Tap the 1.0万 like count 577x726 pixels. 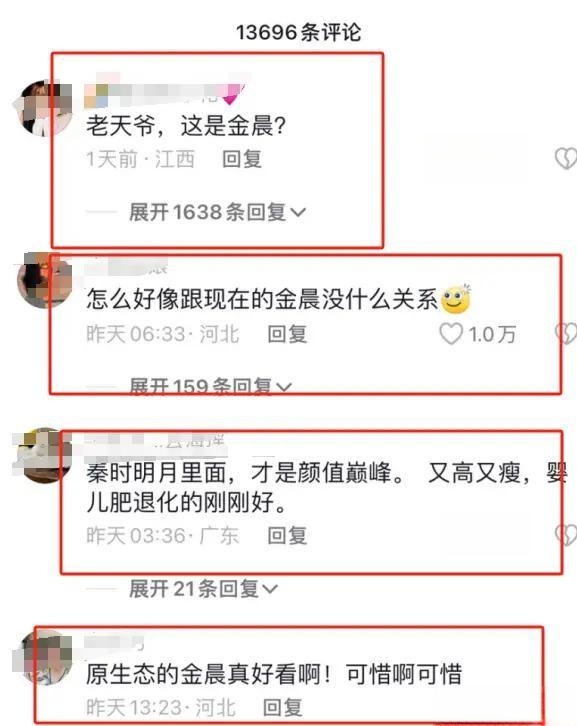coord(492,334)
